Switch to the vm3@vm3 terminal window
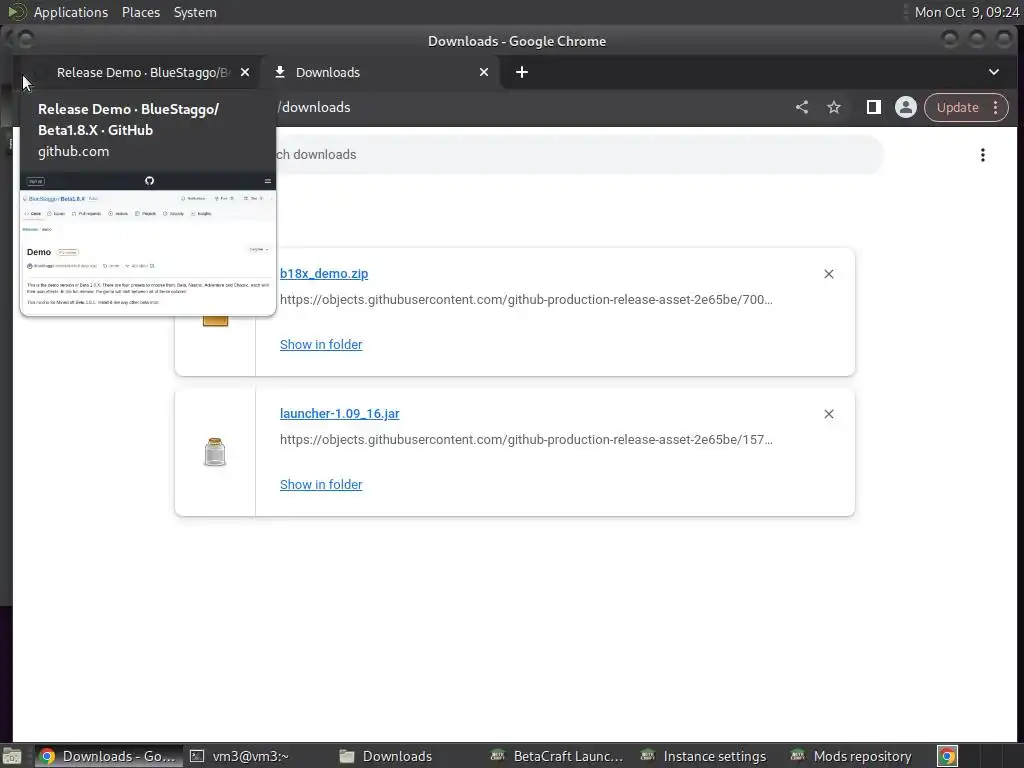This screenshot has height=768, width=1024. tap(239, 756)
